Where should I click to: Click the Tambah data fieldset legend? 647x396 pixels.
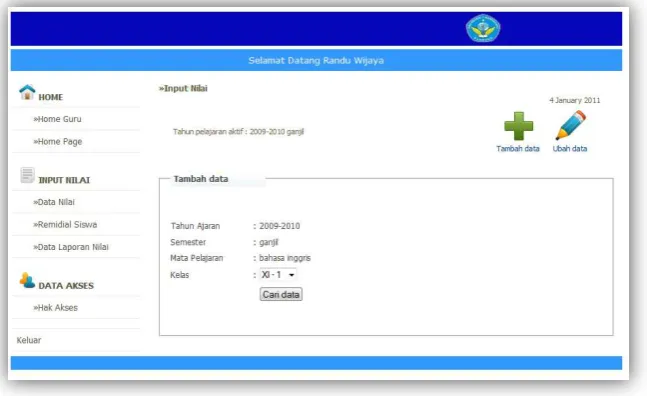[201, 179]
